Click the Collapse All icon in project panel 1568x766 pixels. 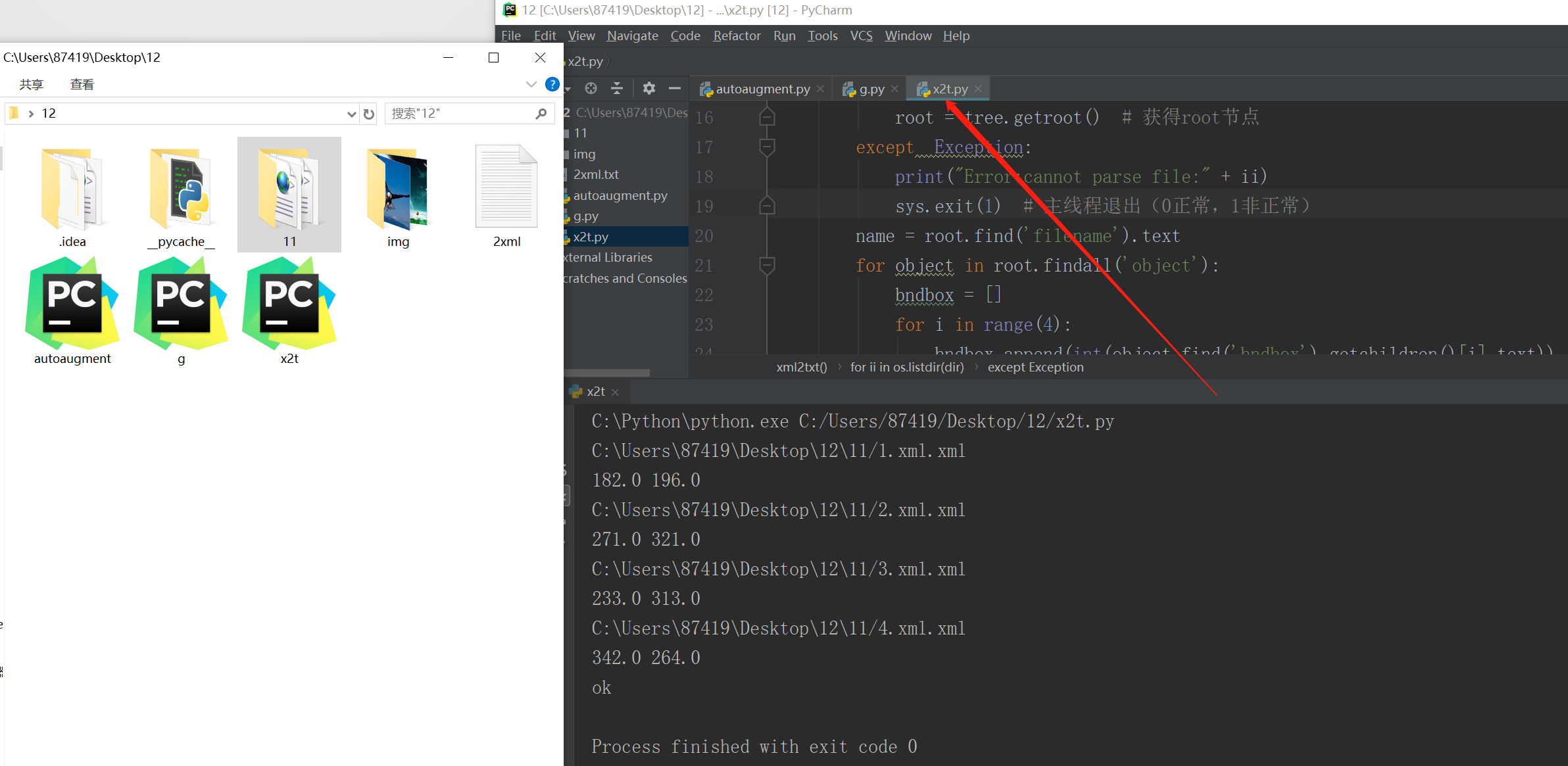617,88
